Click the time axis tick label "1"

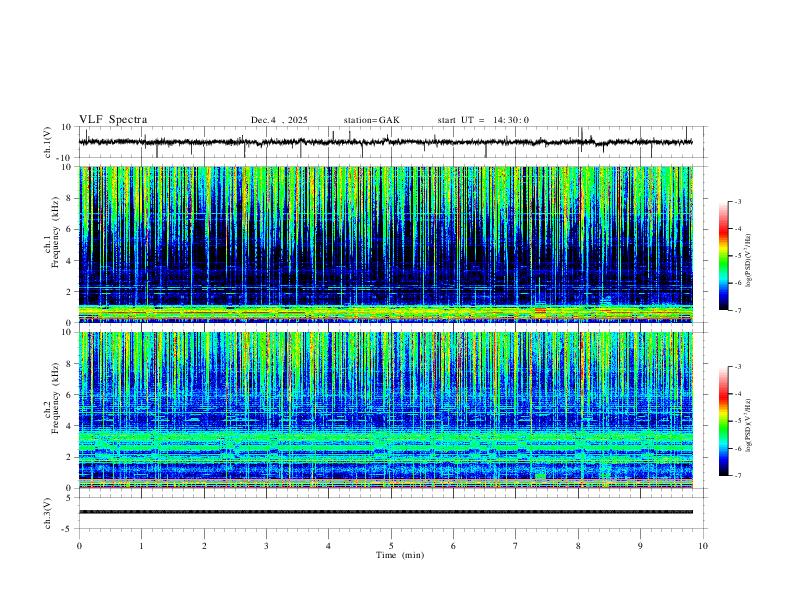pos(141,546)
